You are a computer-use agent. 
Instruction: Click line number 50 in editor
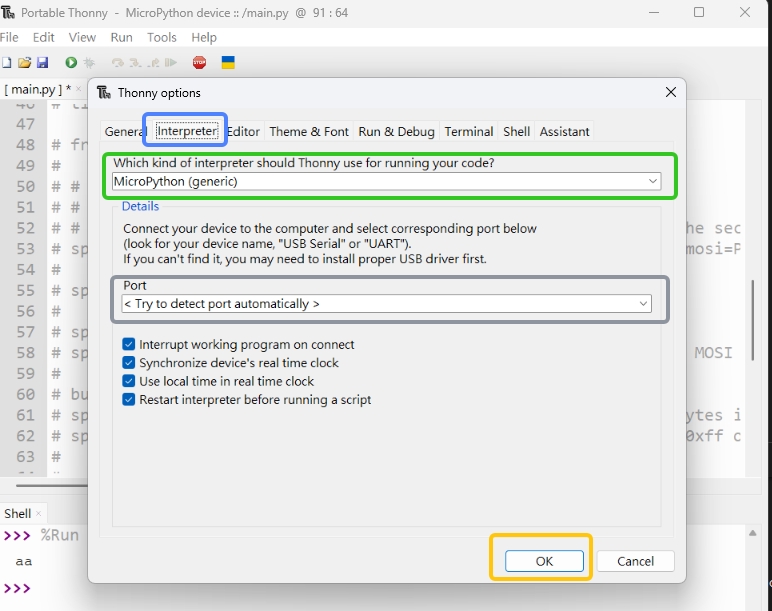[x=26, y=187]
